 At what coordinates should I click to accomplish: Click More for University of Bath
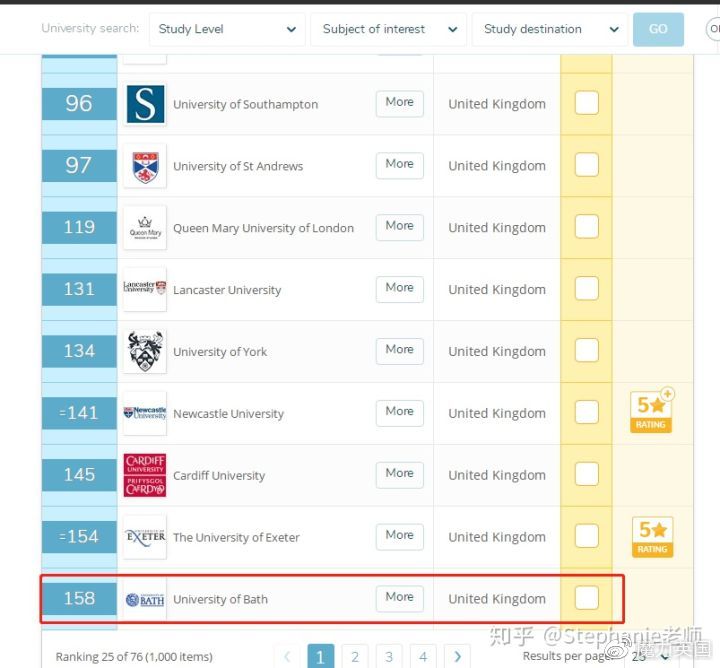click(399, 598)
